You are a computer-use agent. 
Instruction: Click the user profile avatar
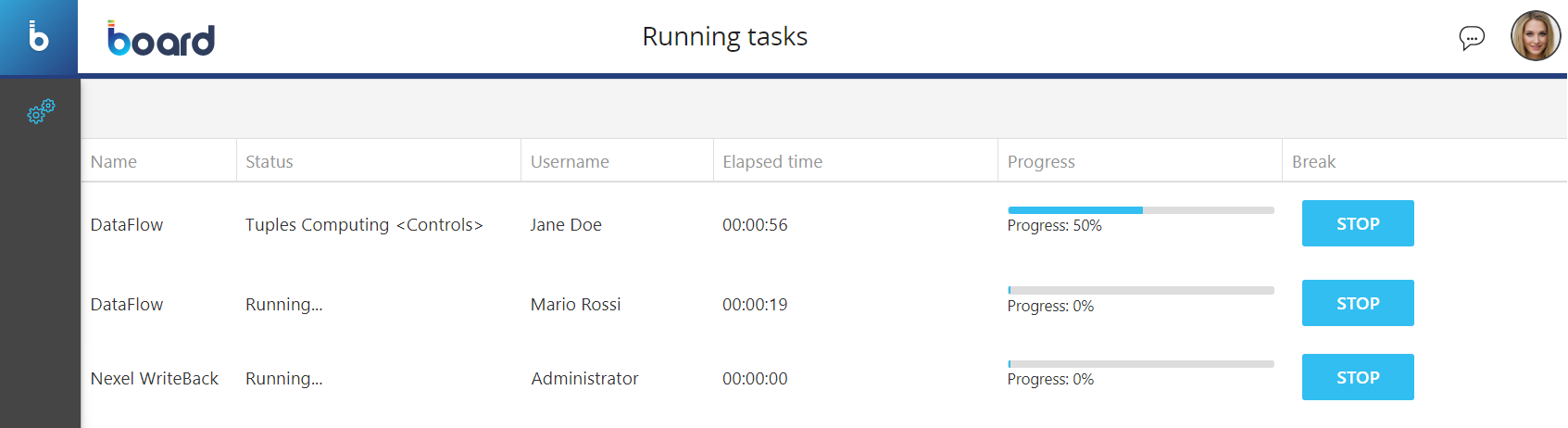(1536, 36)
